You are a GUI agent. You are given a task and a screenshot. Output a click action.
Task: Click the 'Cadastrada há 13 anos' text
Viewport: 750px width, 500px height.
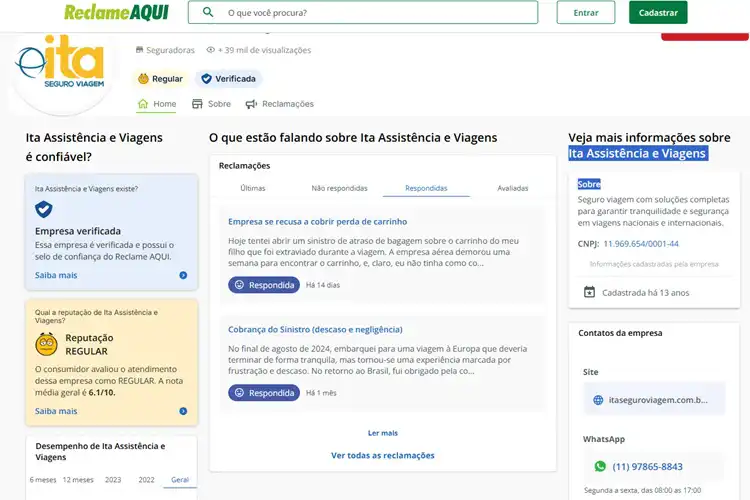[646, 292]
